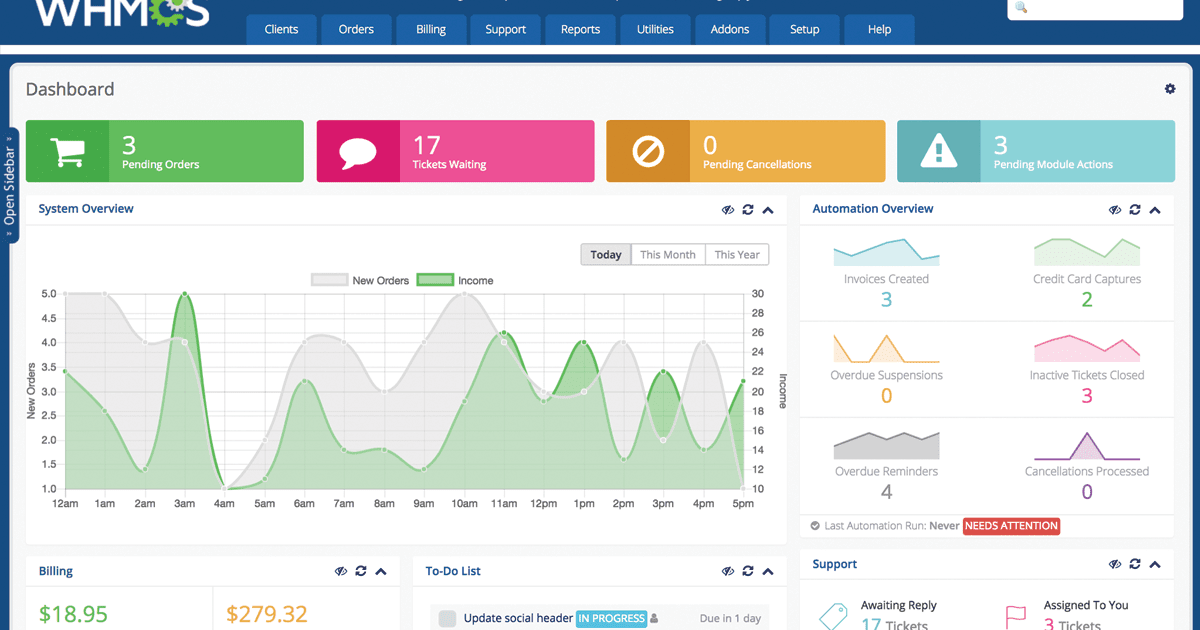Click the Pending Cancellations ban icon

[648, 152]
